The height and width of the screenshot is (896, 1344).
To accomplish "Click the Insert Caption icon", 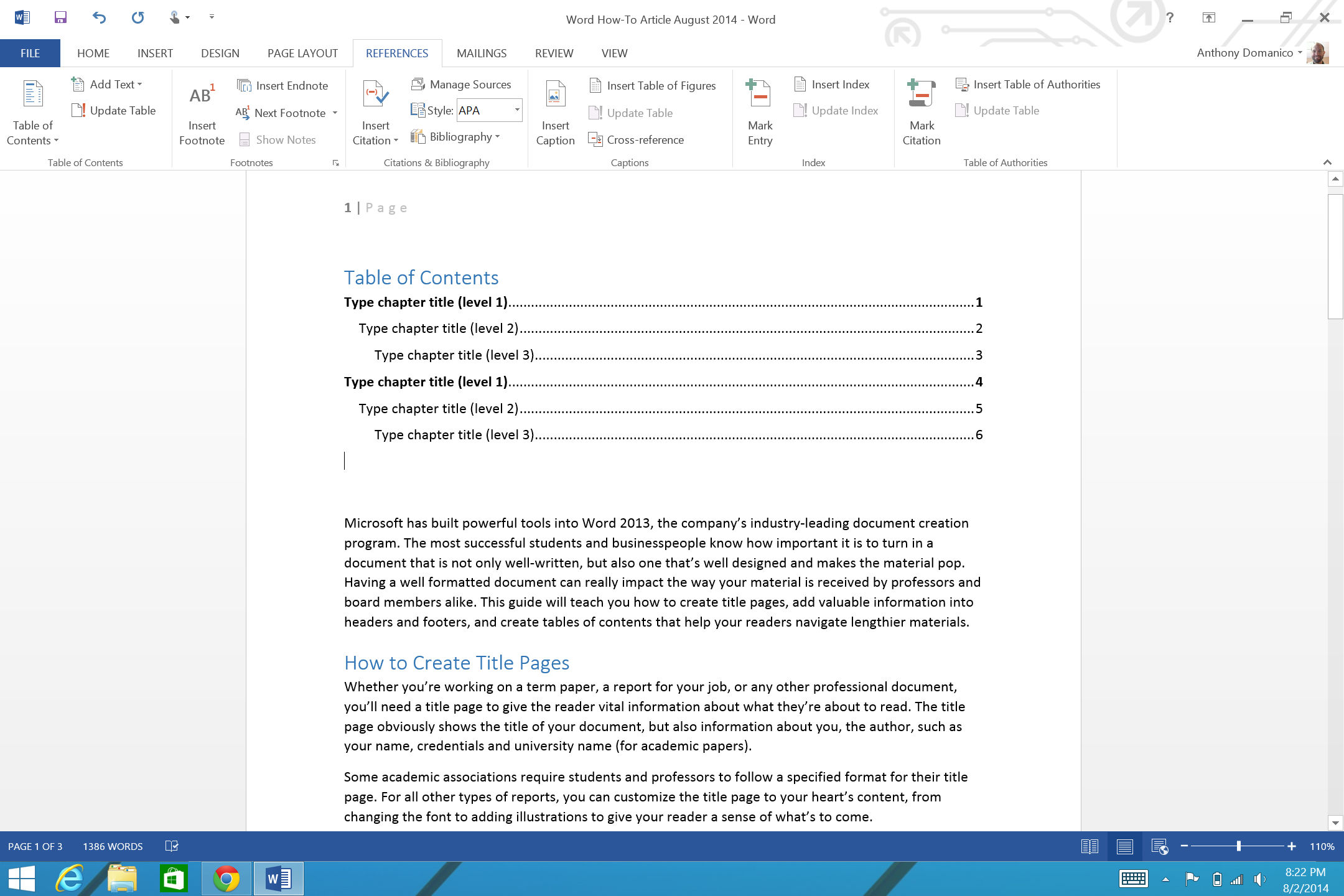I will coord(555,110).
